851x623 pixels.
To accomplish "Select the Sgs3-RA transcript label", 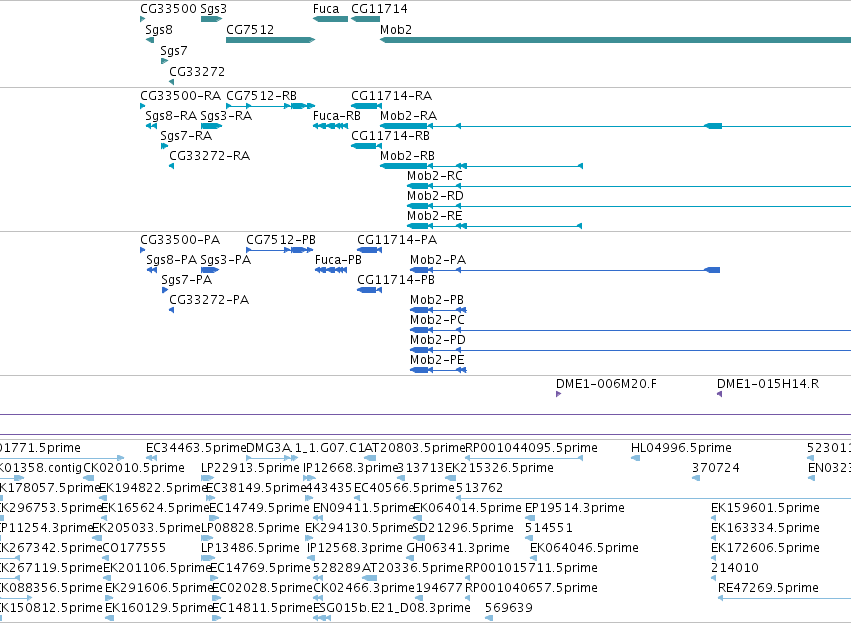I will pos(226,116).
